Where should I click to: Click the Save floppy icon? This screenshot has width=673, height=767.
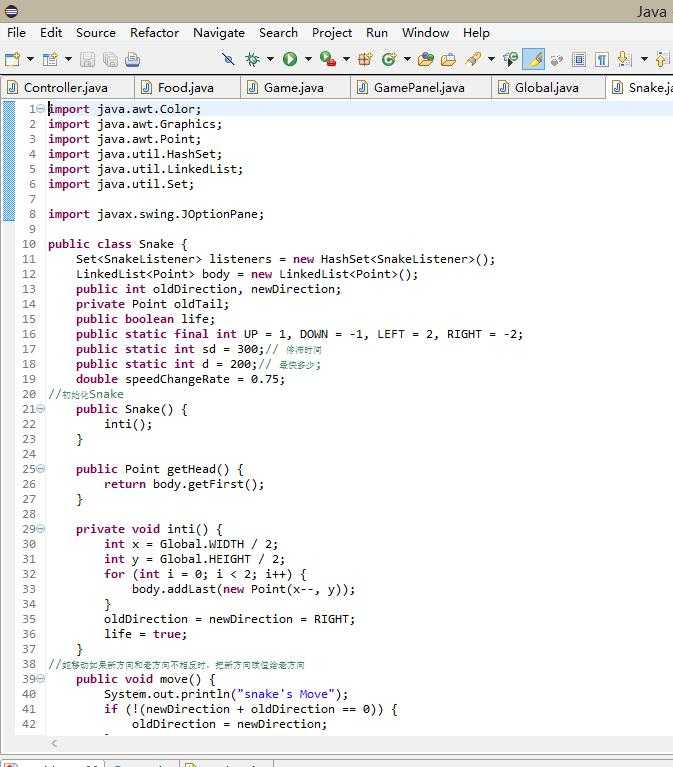point(88,59)
